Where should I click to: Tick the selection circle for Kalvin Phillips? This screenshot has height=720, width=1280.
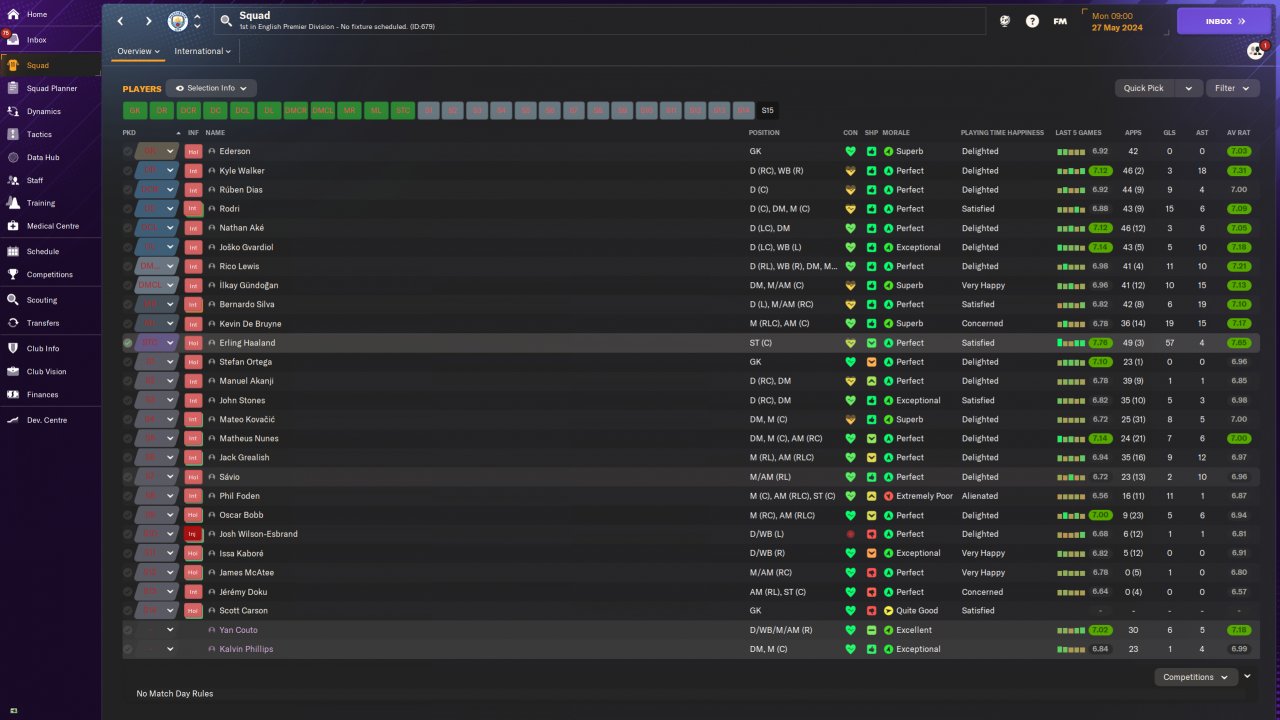128,649
